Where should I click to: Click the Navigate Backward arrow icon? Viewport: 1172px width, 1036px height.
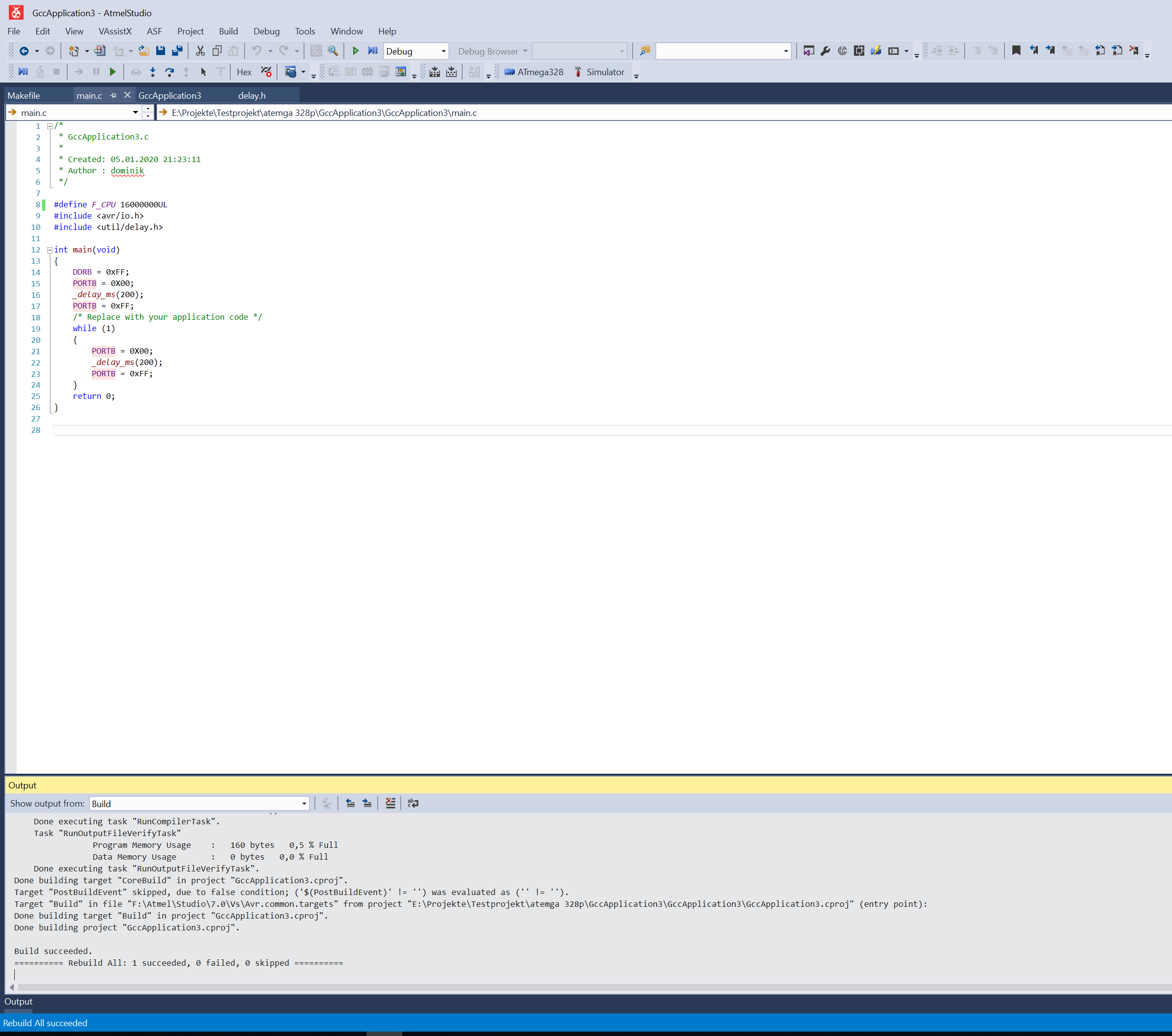tap(24, 51)
